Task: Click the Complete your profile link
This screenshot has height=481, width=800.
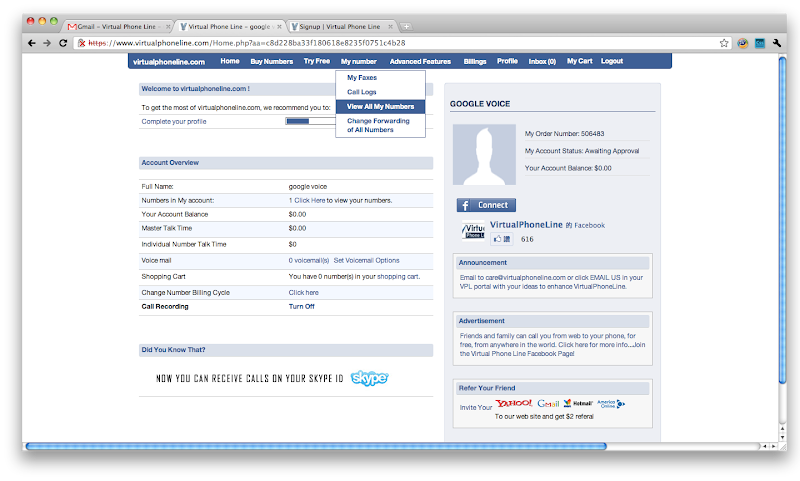Action: pos(174,121)
